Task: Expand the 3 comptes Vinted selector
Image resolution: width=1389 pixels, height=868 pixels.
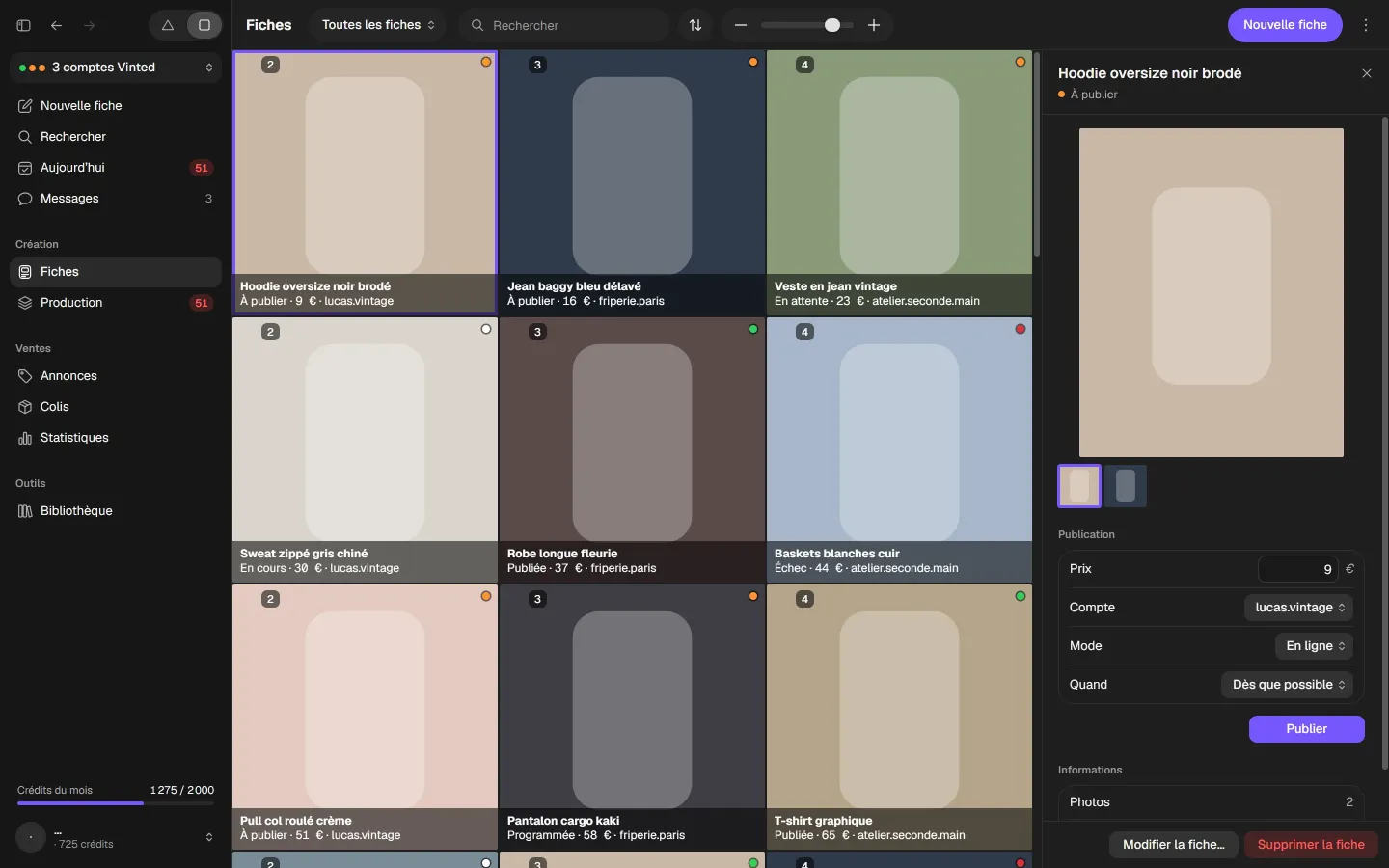Action: point(116,68)
